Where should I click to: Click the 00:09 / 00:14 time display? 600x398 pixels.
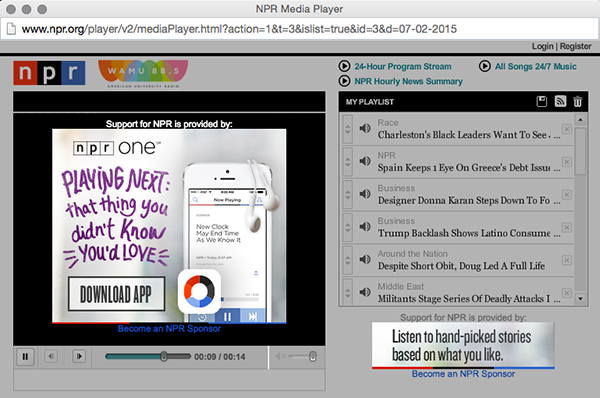pos(220,357)
